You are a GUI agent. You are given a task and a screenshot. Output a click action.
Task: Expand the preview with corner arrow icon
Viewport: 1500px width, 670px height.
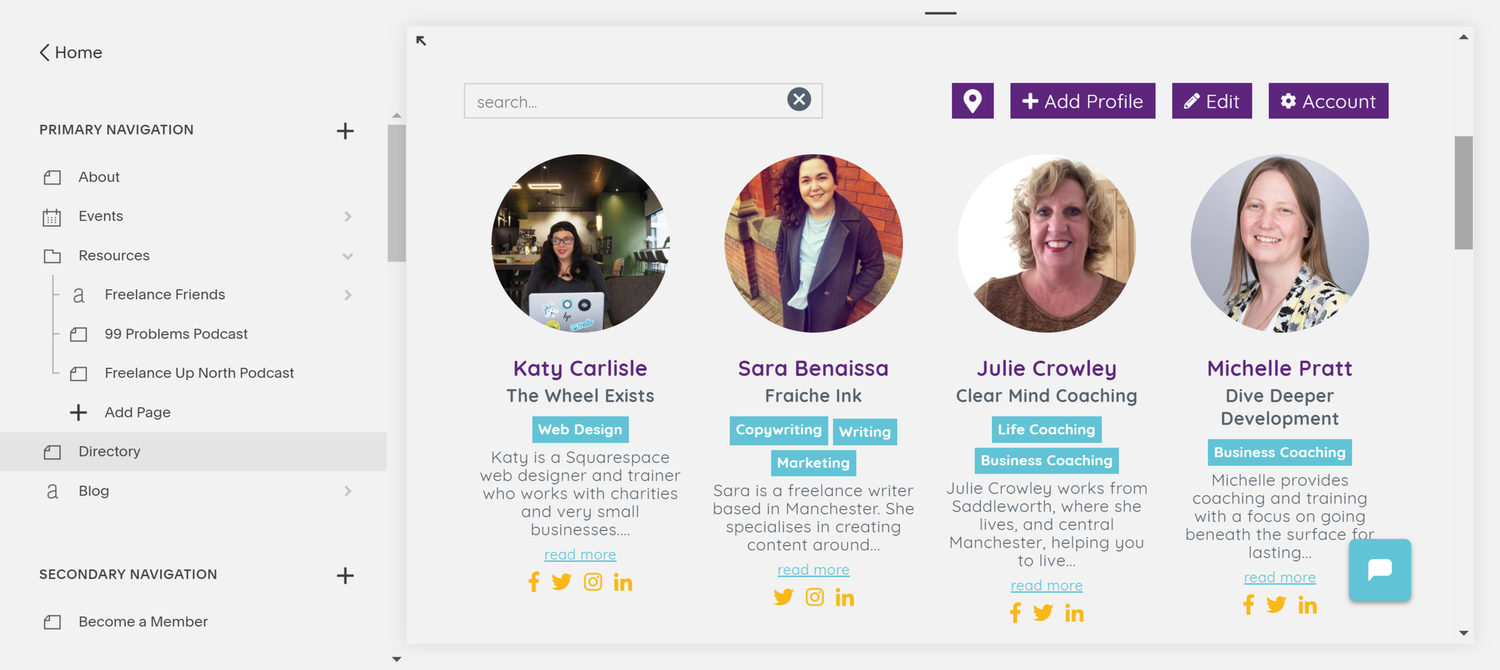click(x=421, y=41)
